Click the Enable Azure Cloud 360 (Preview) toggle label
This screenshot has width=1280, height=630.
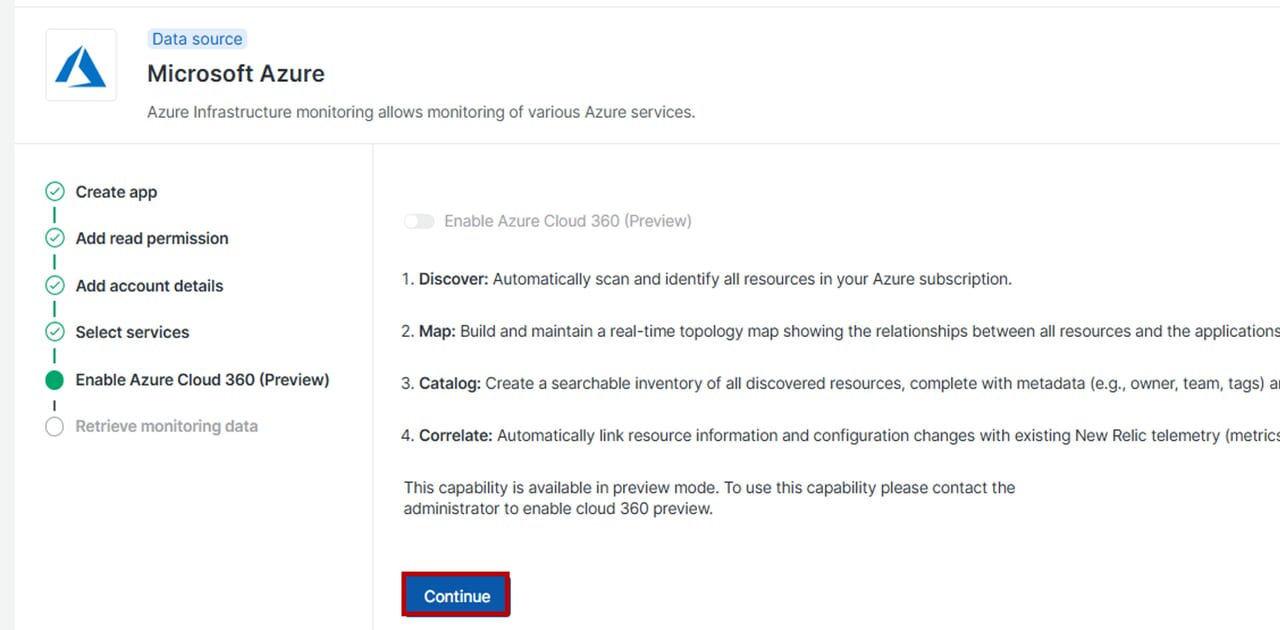tap(567, 221)
